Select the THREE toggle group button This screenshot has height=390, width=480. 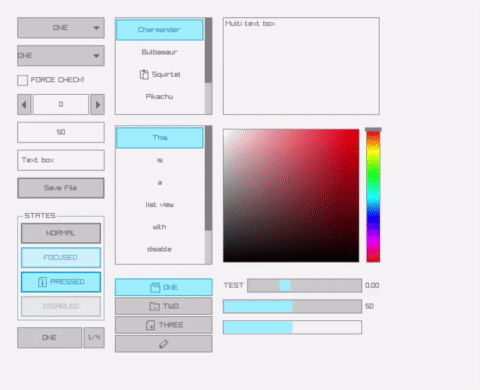click(164, 325)
